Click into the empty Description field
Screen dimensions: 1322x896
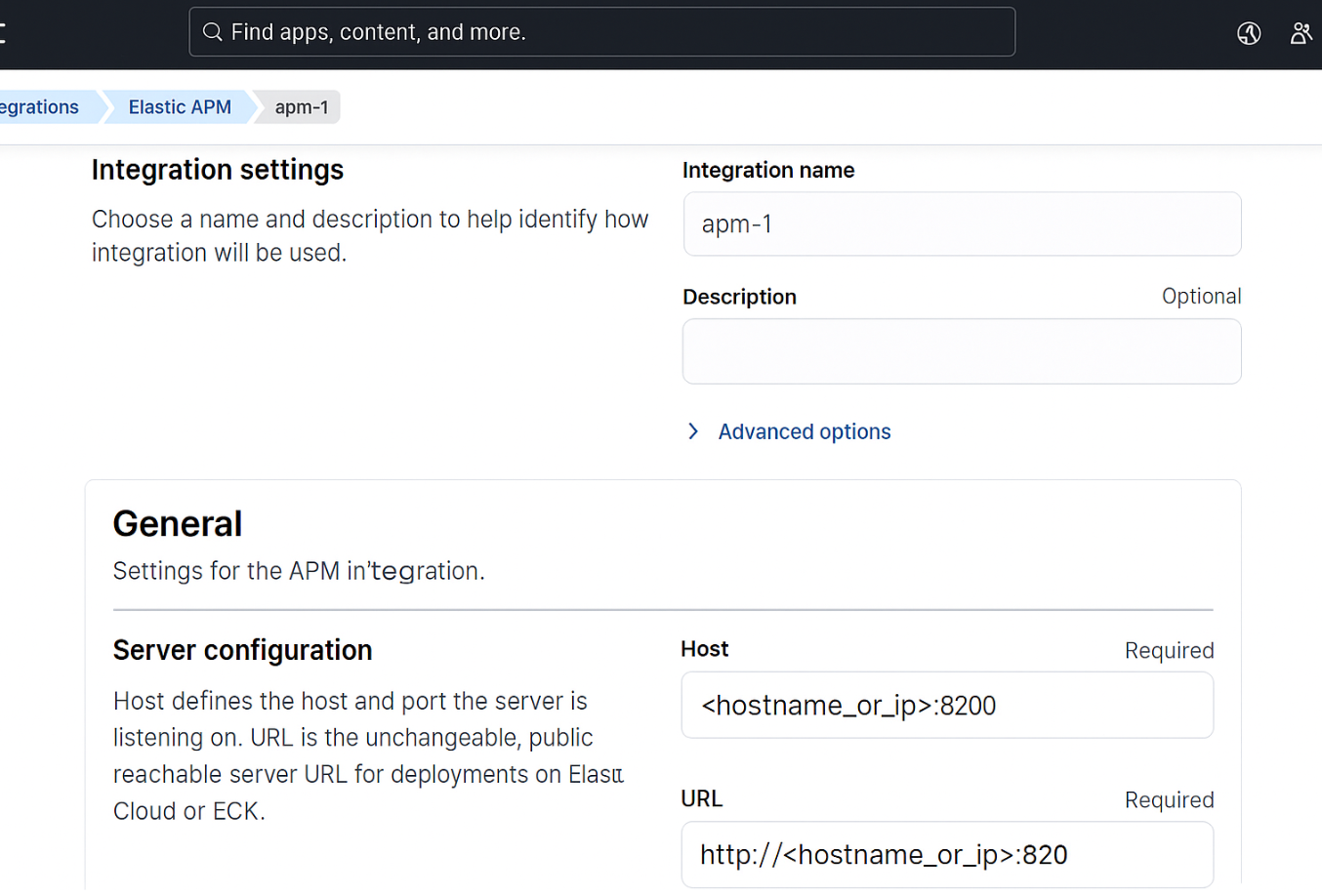[962, 351]
